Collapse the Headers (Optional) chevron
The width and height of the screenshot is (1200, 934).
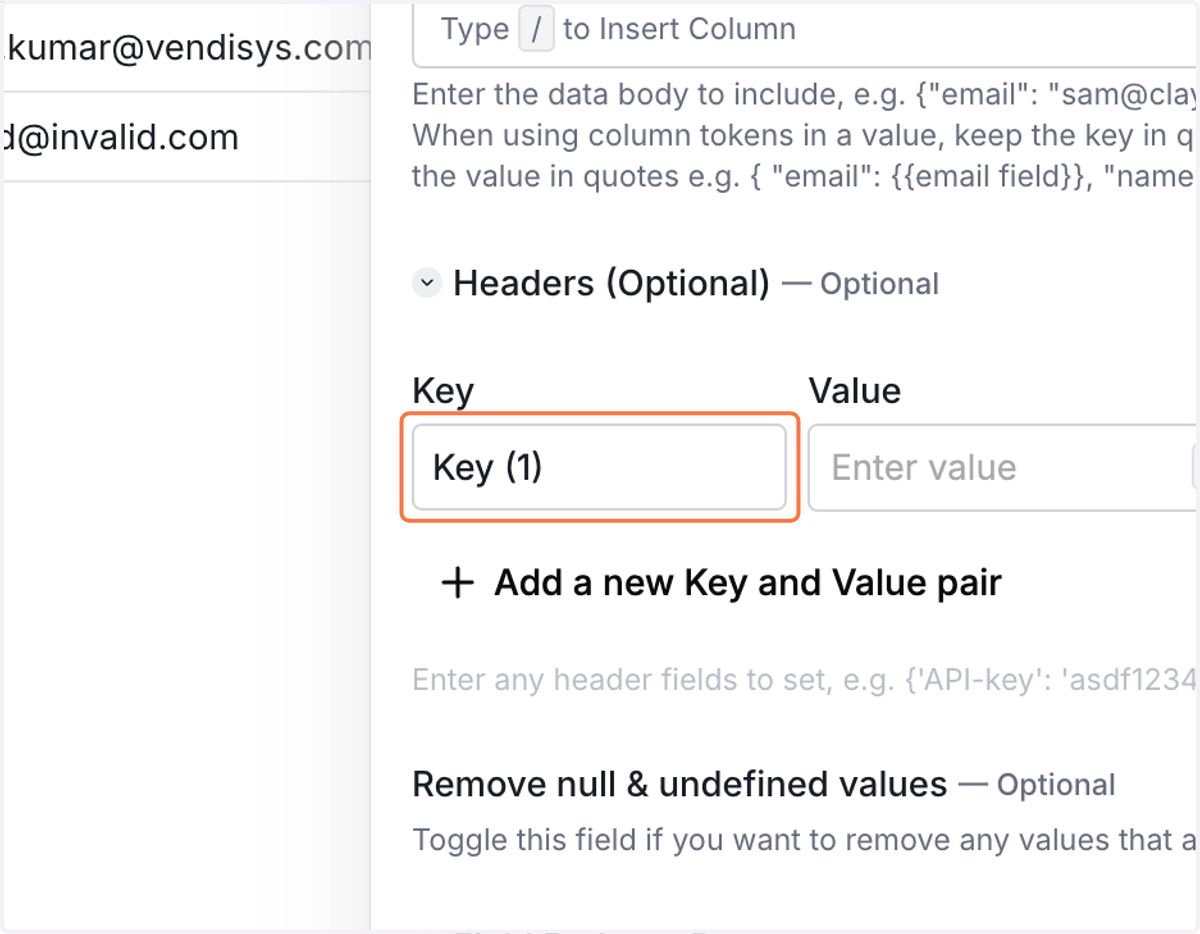427,284
